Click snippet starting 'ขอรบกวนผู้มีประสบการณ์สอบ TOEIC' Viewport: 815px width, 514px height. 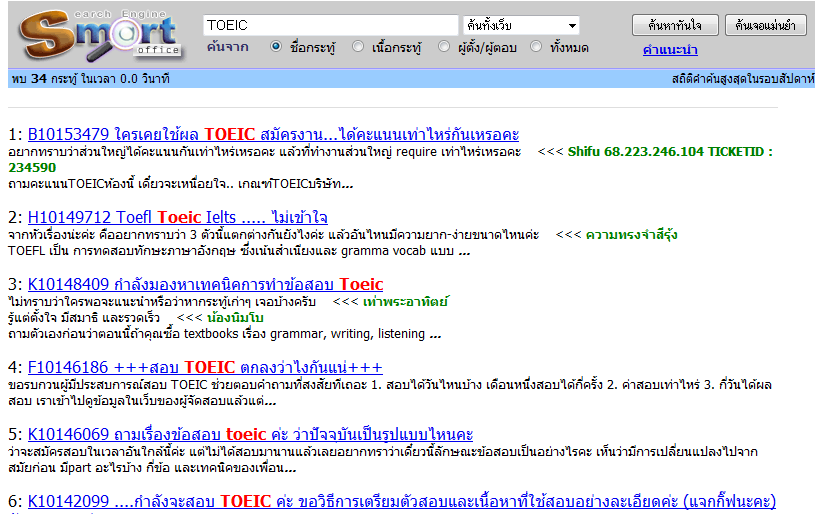coord(390,393)
